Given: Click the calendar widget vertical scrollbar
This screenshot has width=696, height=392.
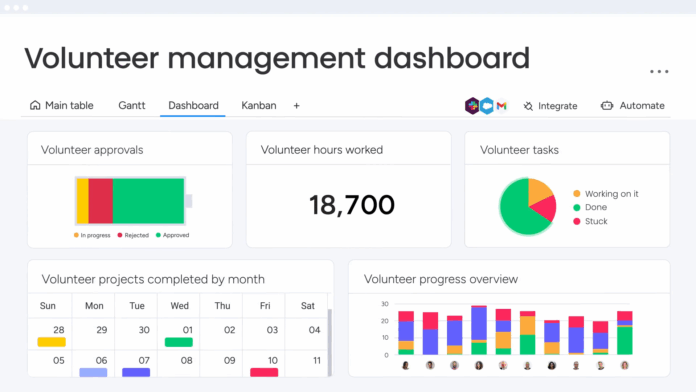Looking at the screenshot, I should (x=329, y=342).
